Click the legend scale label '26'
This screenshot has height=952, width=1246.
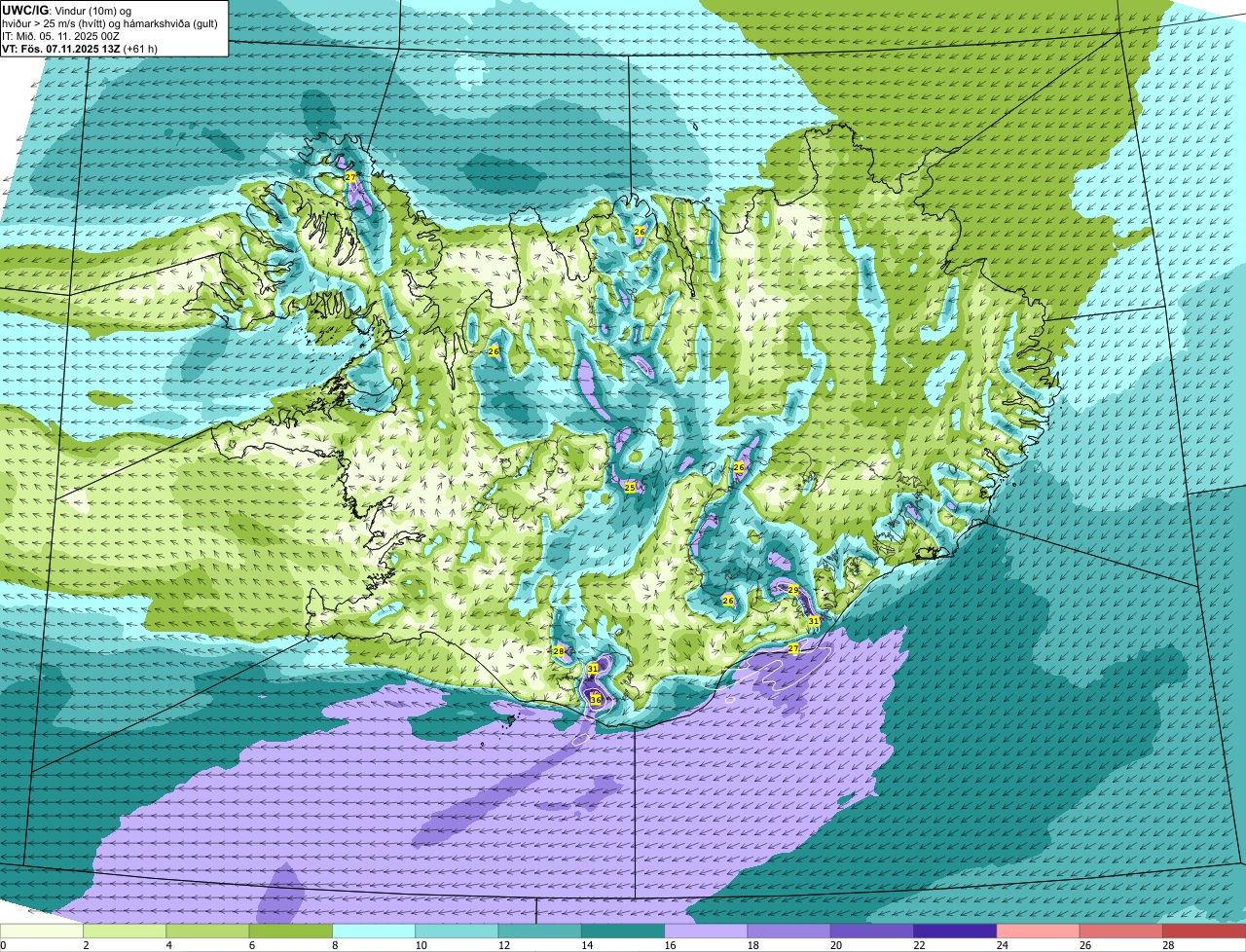pyautogui.click(x=1084, y=945)
